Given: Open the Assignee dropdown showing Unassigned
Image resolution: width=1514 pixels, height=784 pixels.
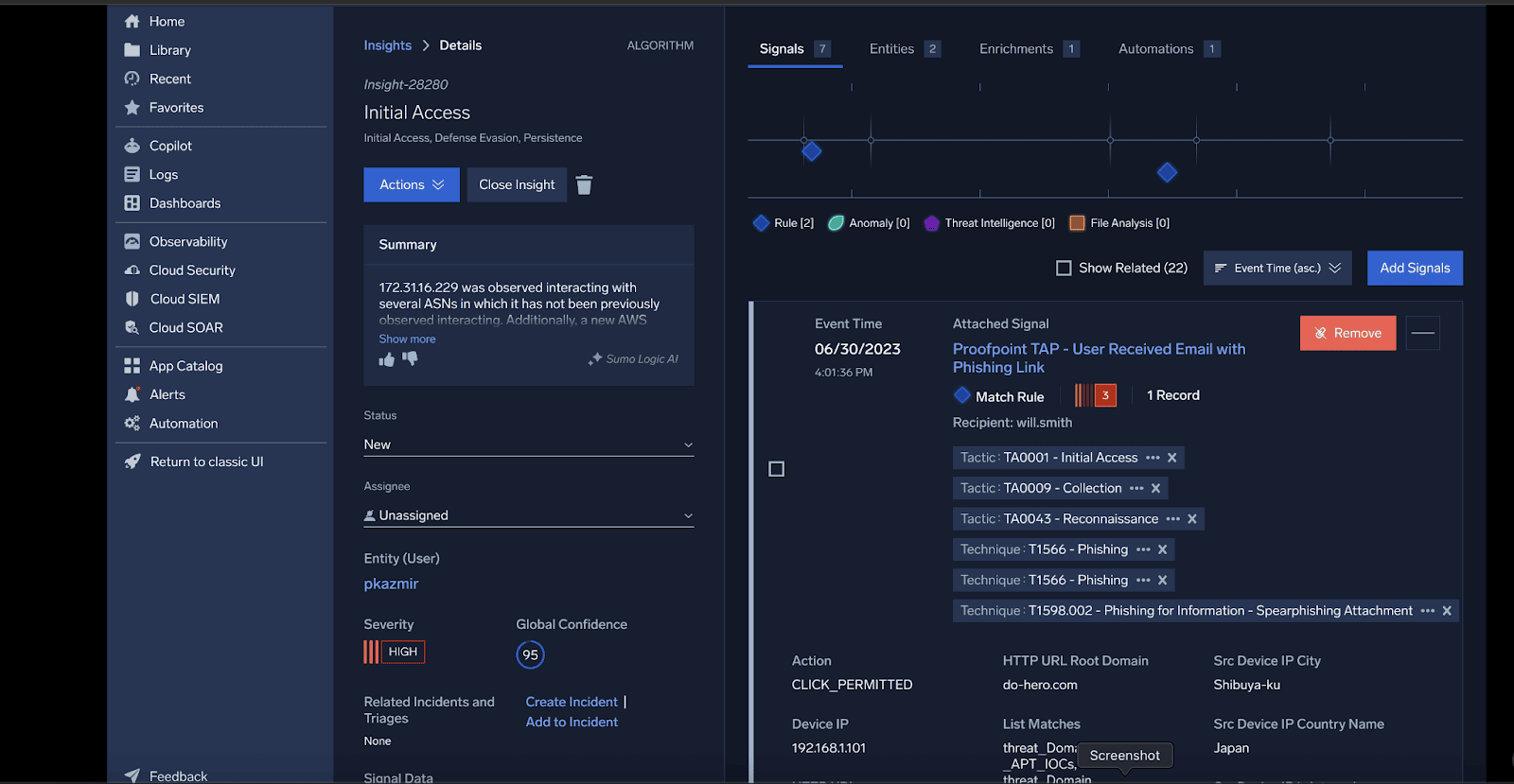Looking at the screenshot, I should pyautogui.click(x=528, y=515).
